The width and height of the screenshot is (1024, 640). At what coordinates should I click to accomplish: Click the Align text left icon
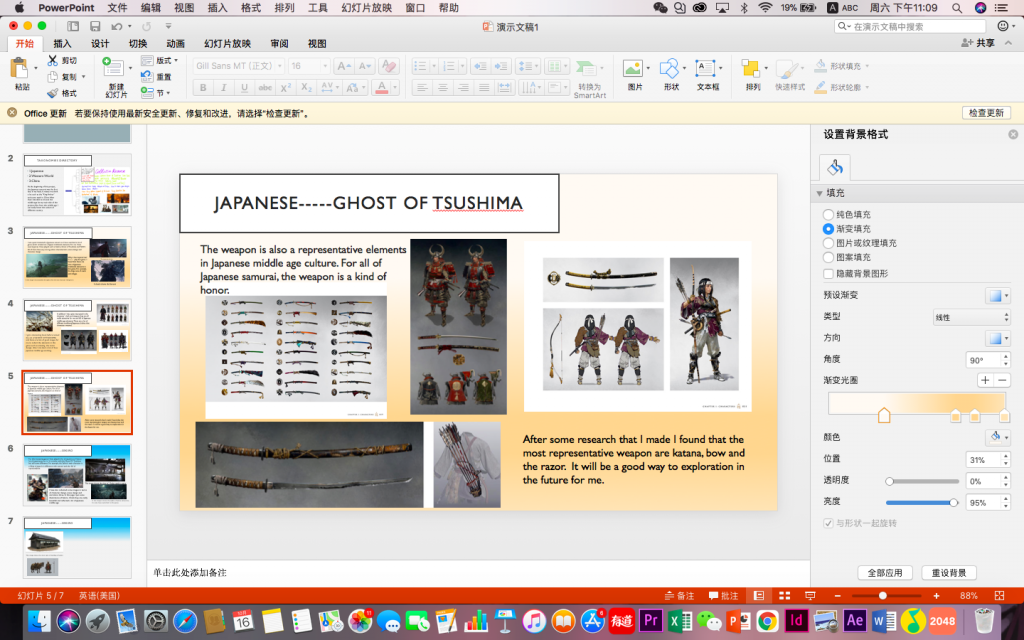point(422,87)
